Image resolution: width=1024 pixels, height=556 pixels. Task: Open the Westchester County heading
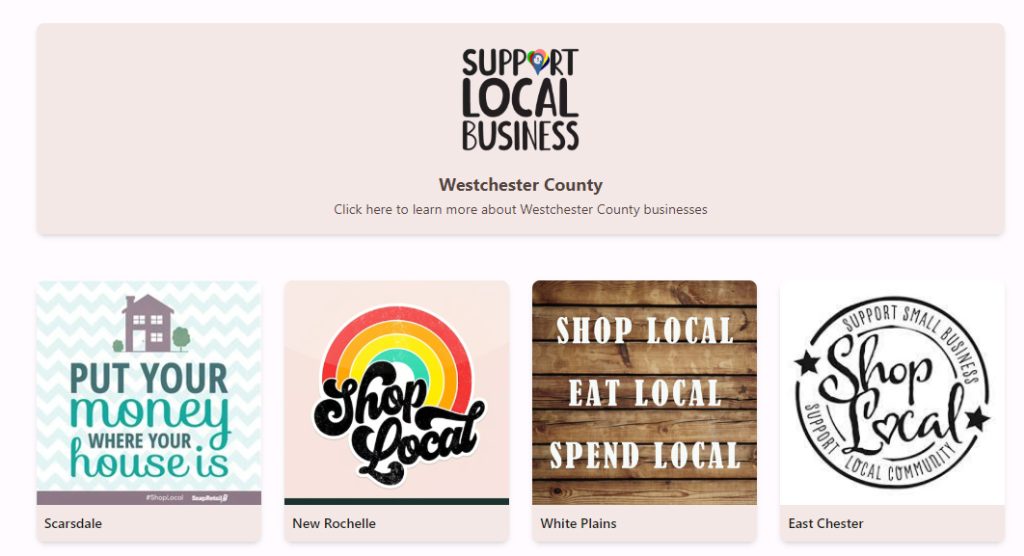tap(520, 185)
